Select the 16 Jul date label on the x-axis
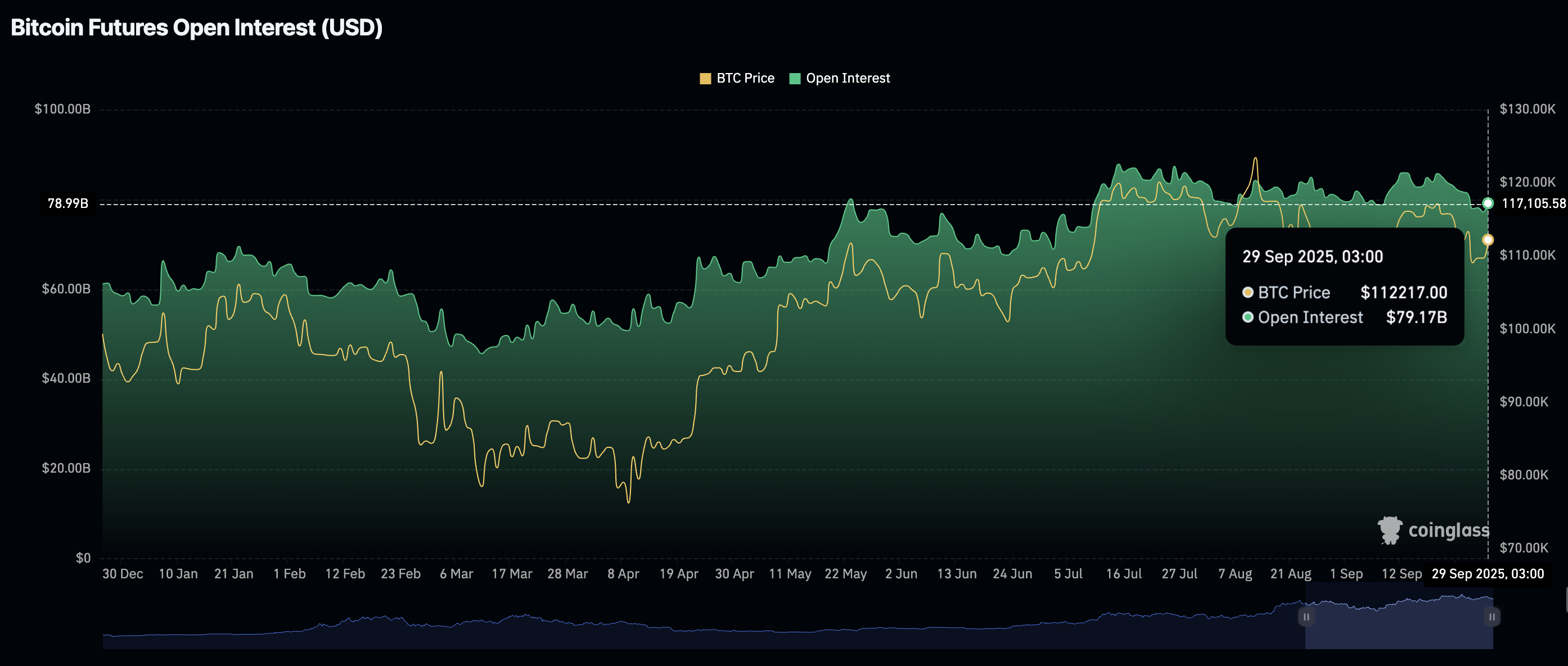This screenshot has width=1568, height=666. coord(1124,574)
